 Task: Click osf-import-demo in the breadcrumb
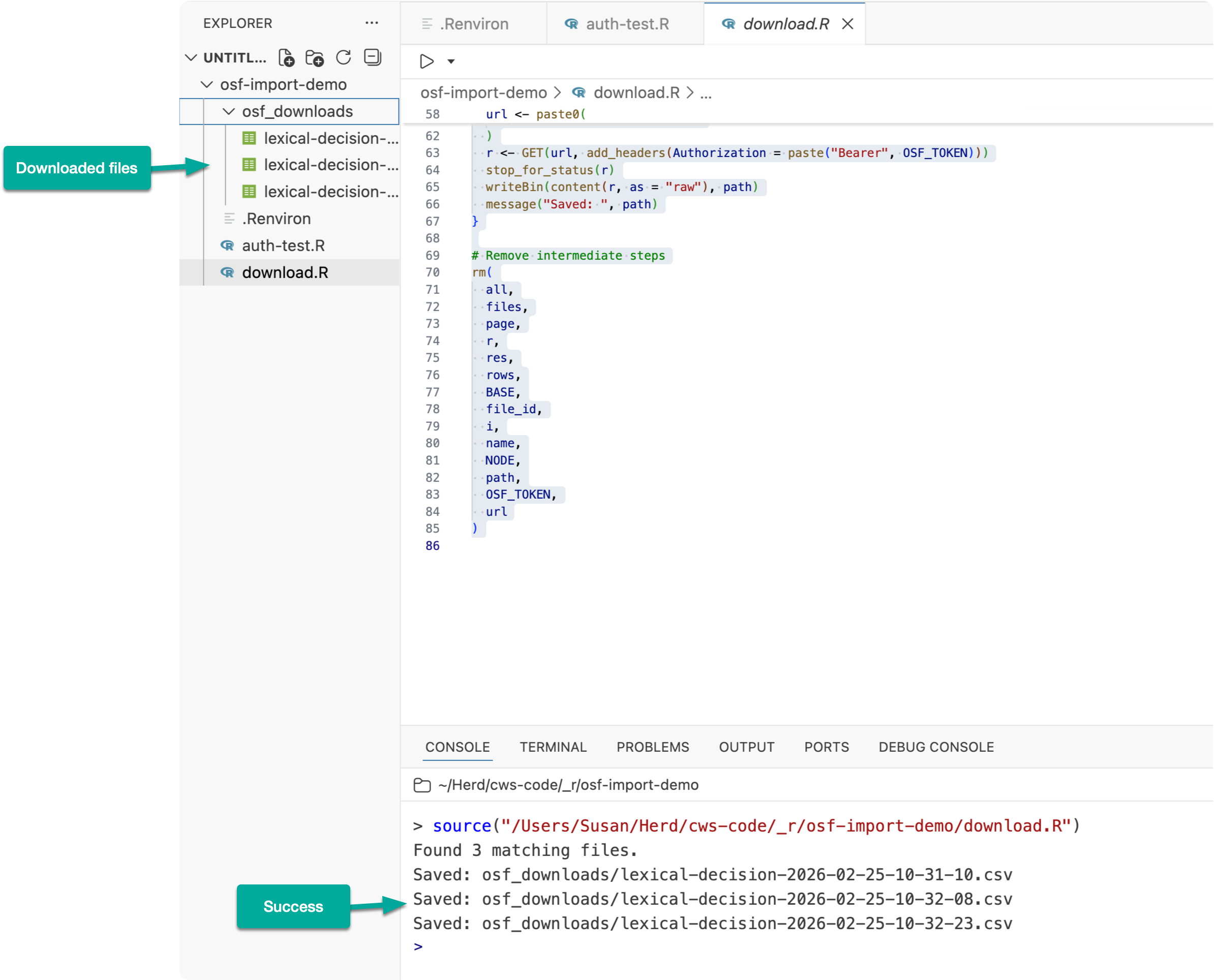click(x=483, y=93)
